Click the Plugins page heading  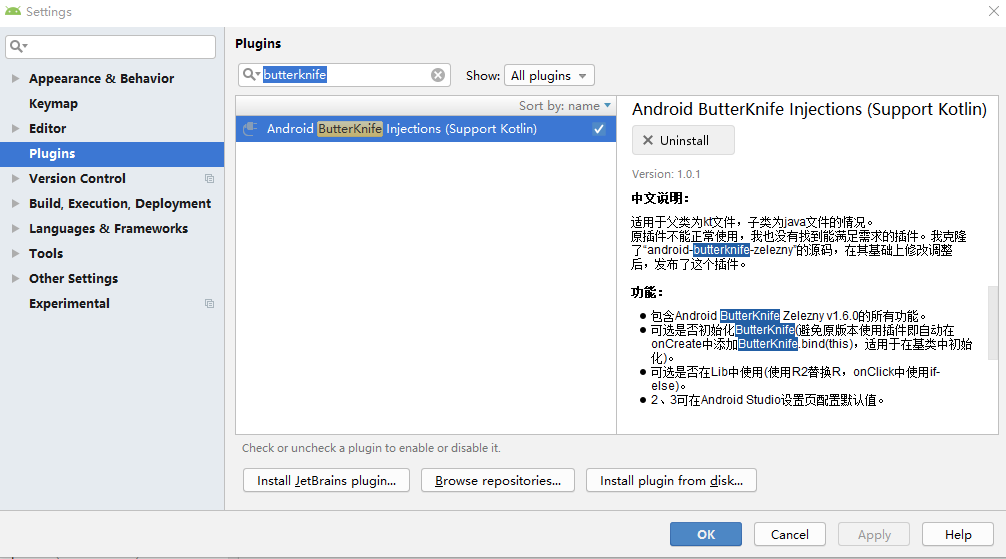pos(258,44)
